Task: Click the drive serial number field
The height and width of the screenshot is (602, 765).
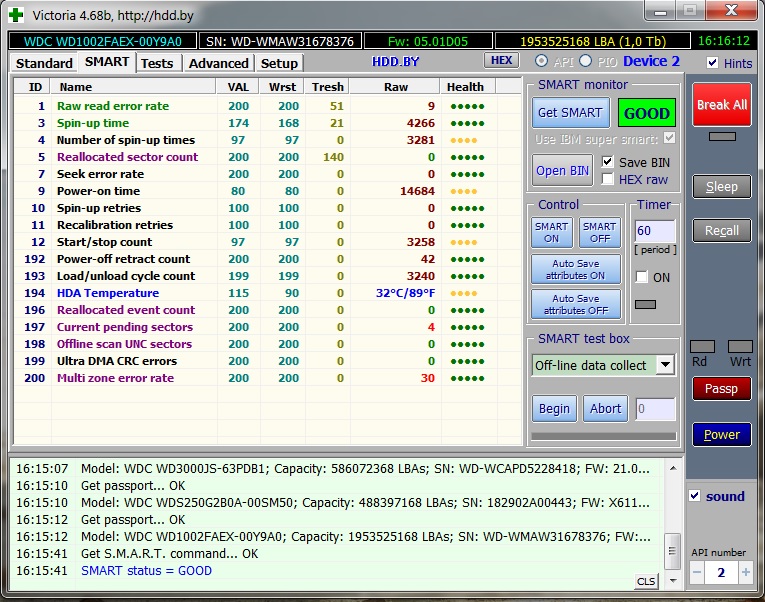Action: point(280,41)
